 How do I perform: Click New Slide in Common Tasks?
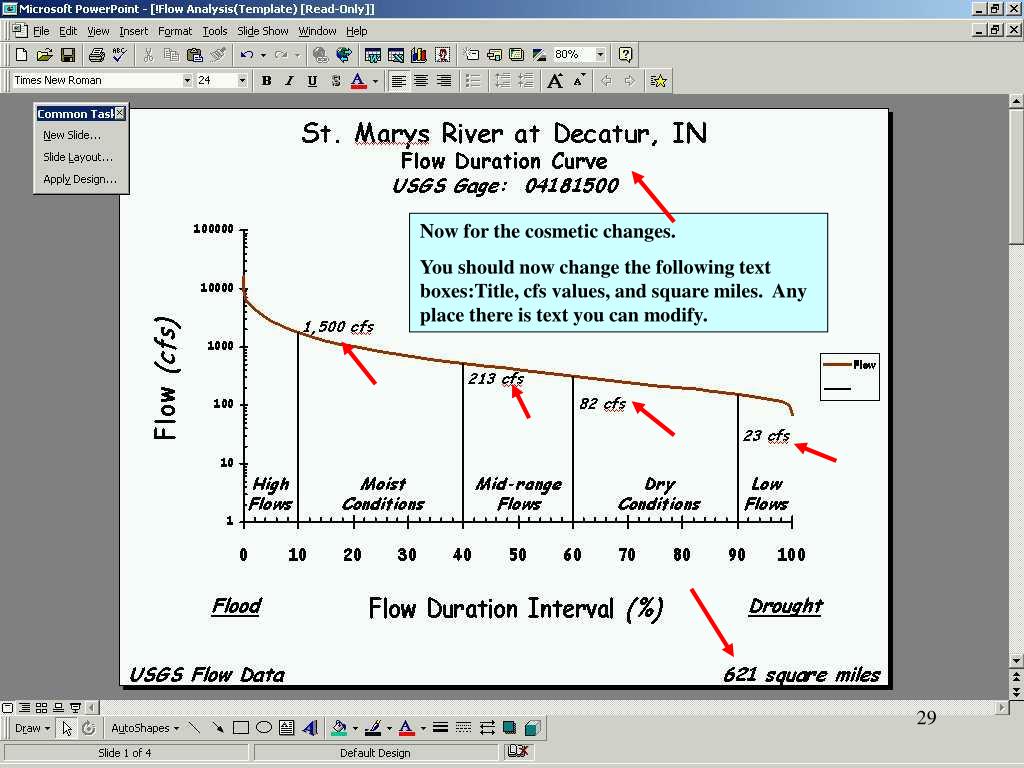point(72,135)
